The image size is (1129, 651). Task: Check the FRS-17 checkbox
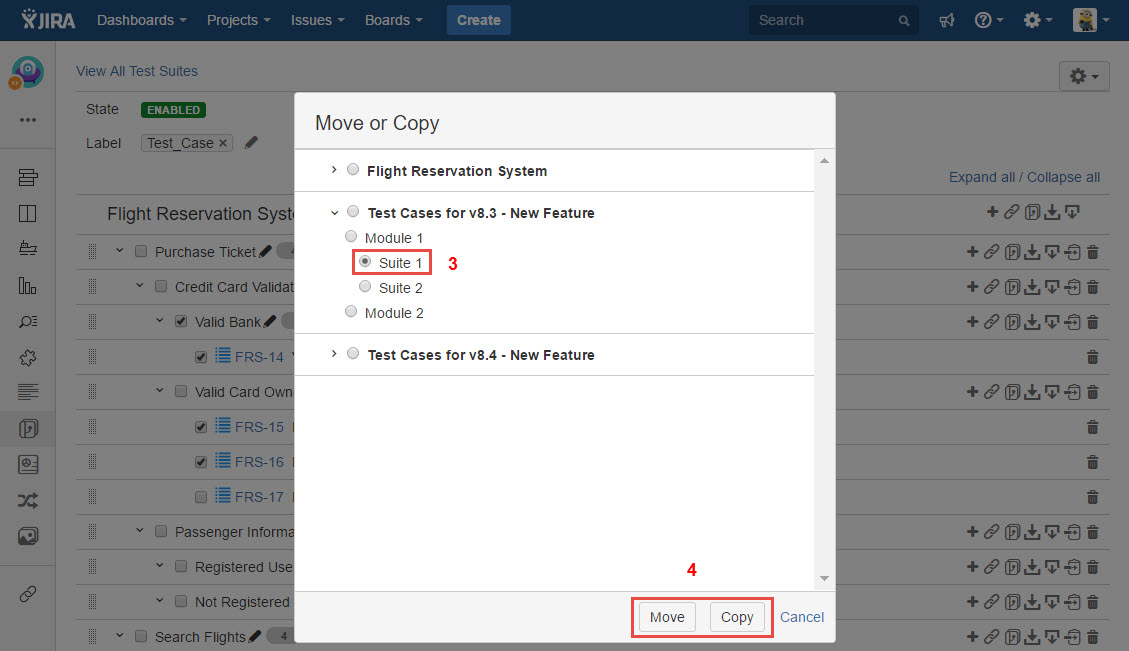pos(201,497)
